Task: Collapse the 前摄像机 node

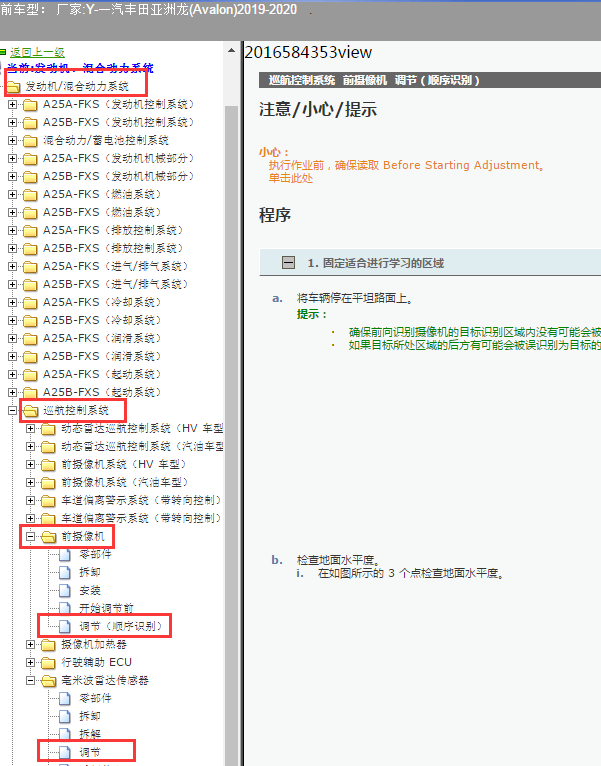Action: pos(31,536)
